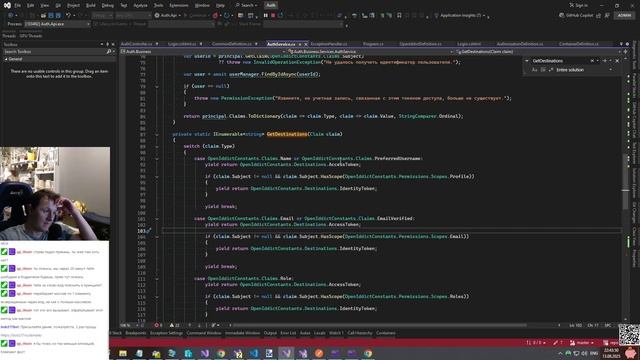Open the Application Insights dropdown
This screenshot has width=640, height=360.
point(461,16)
